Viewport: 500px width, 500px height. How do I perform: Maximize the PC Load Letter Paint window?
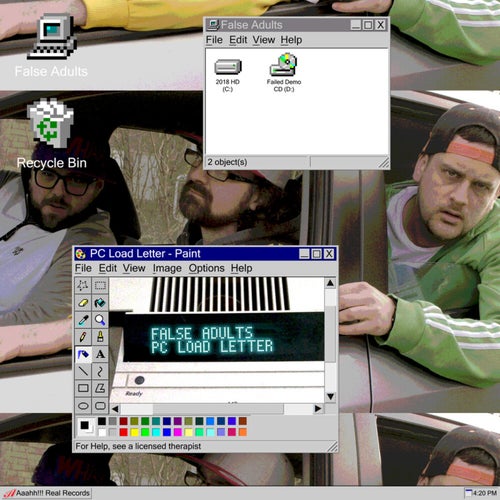click(316, 254)
